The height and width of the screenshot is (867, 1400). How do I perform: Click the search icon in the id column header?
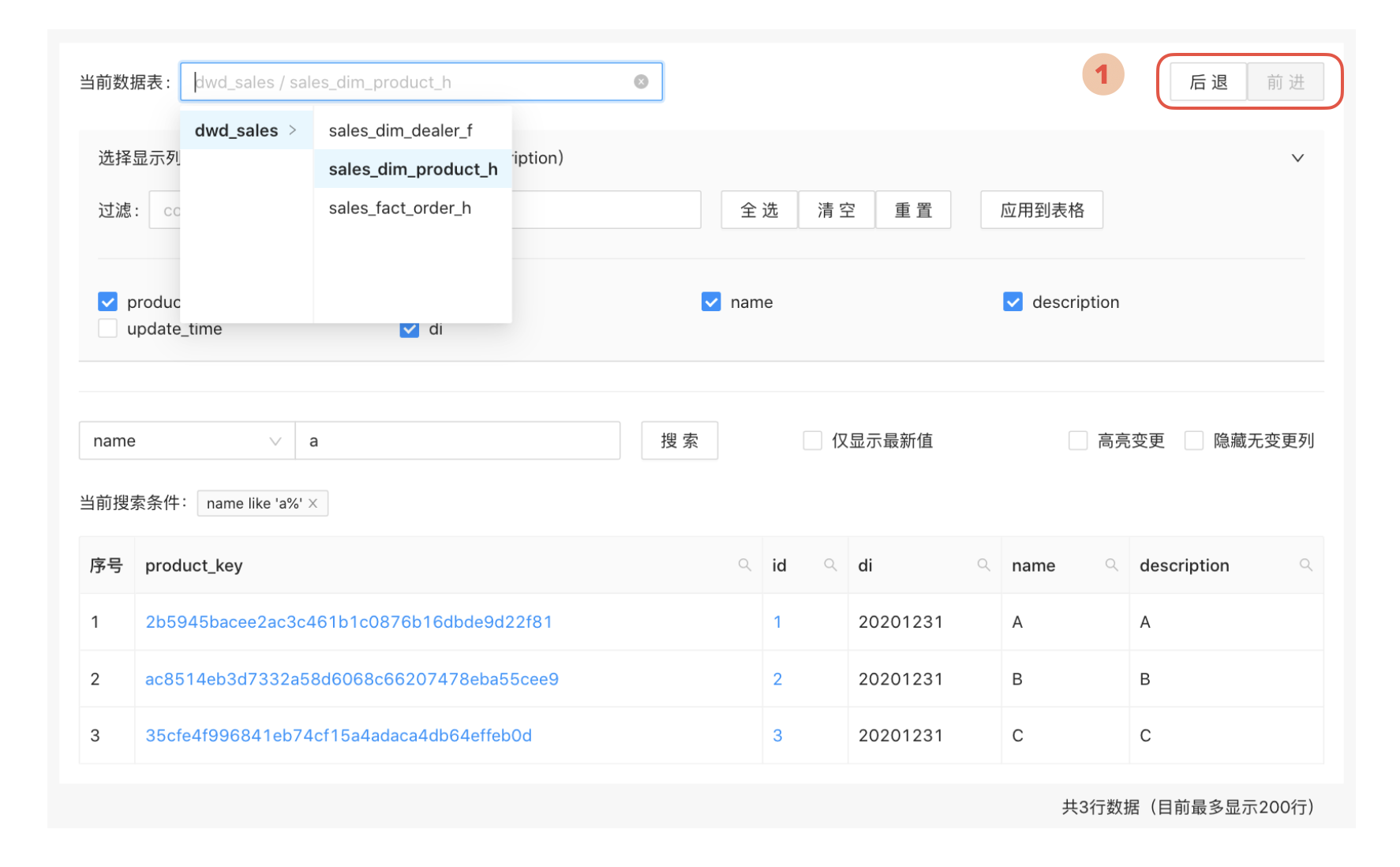[830, 565]
